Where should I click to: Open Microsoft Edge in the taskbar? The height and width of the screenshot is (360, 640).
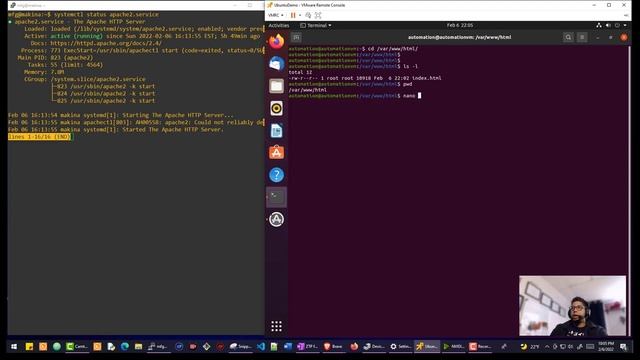tap(124, 347)
